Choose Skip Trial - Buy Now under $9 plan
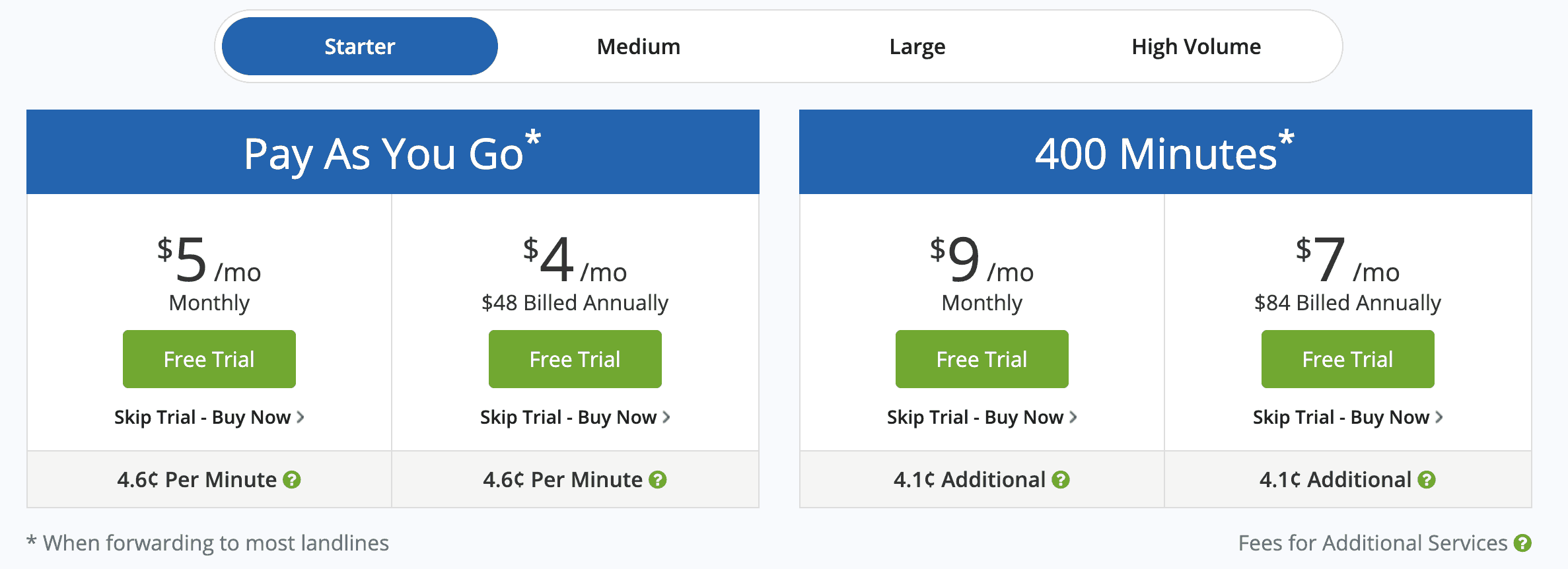1568x569 pixels. [x=976, y=417]
